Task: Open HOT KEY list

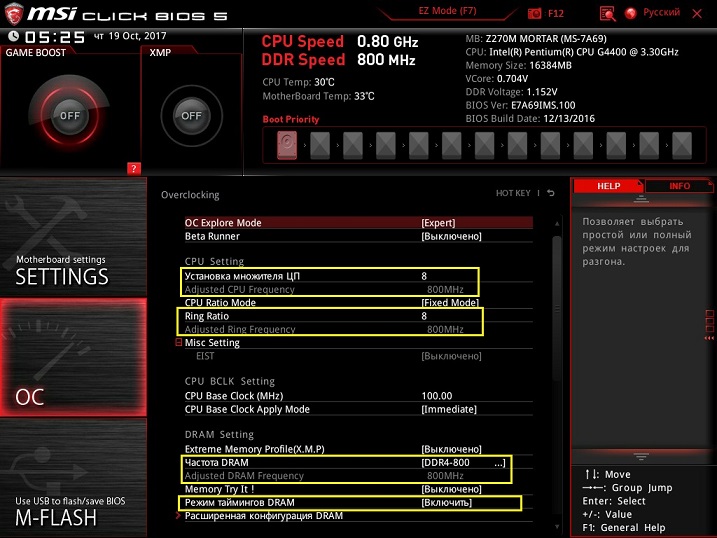Action: (513, 193)
